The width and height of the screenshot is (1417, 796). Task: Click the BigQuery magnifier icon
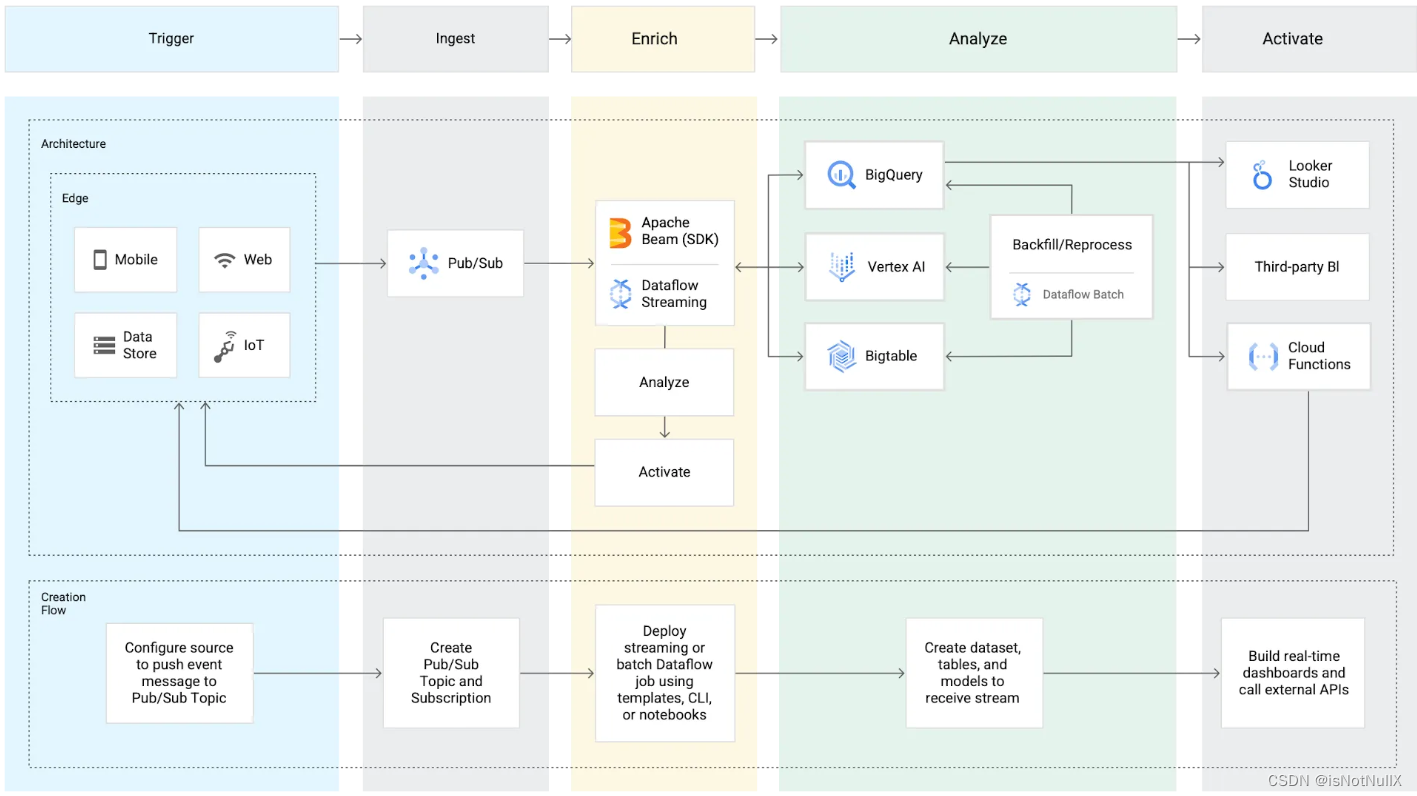pyautogui.click(x=842, y=175)
